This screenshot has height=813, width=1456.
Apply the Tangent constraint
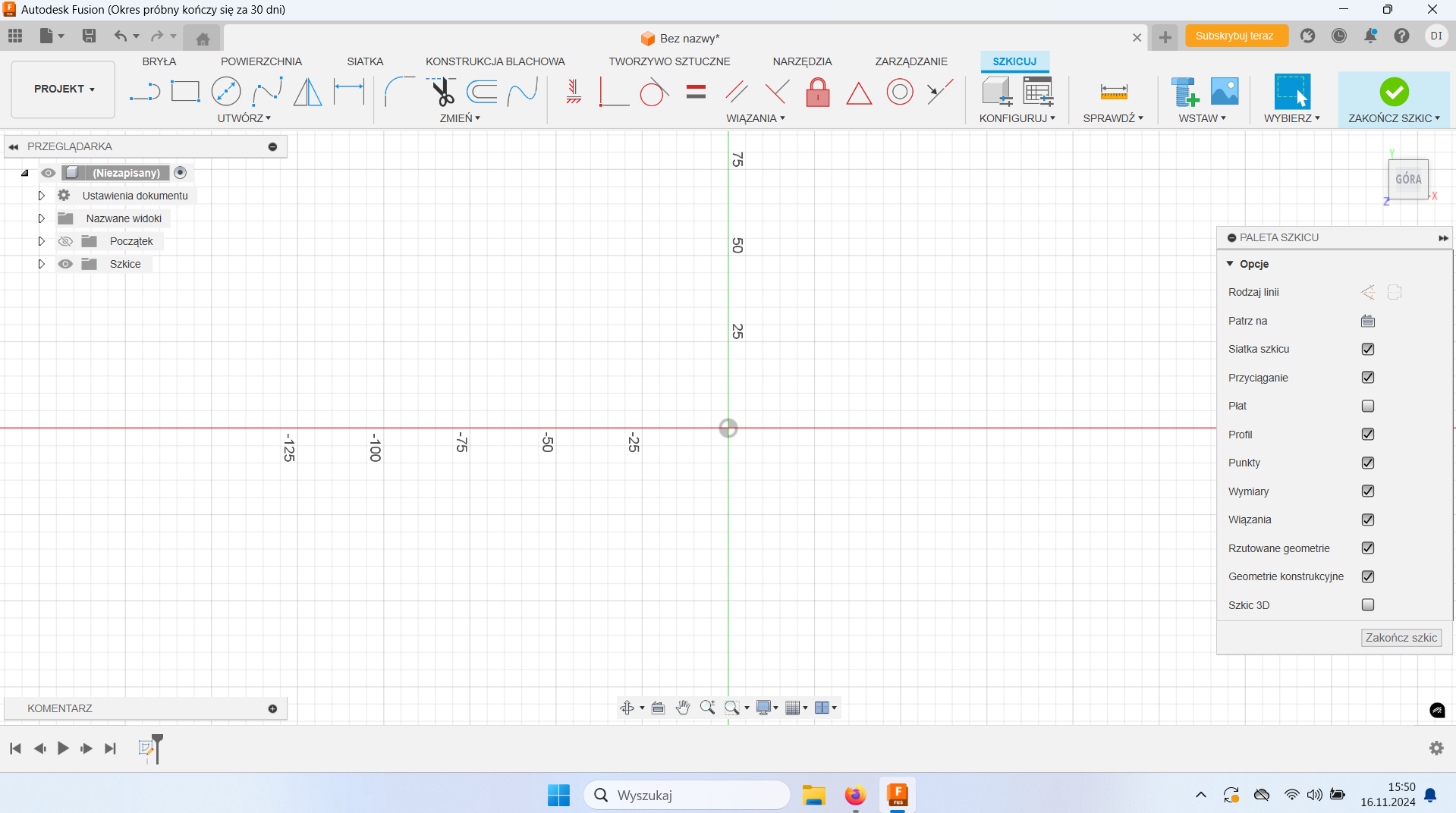[x=654, y=92]
